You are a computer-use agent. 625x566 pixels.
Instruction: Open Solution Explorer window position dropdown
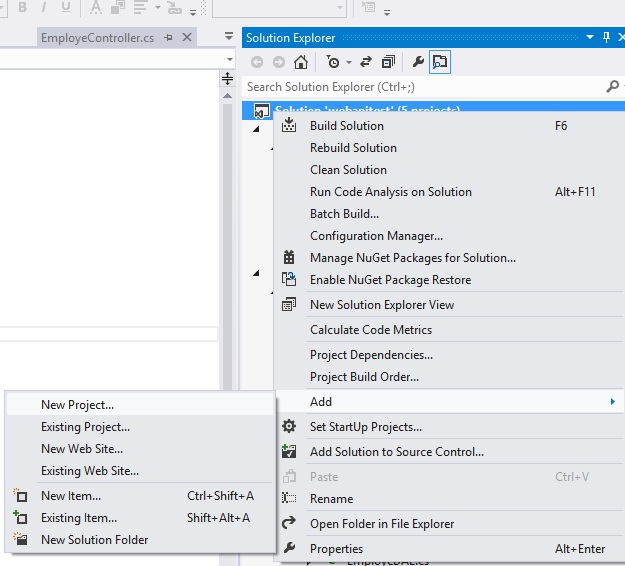click(x=590, y=37)
